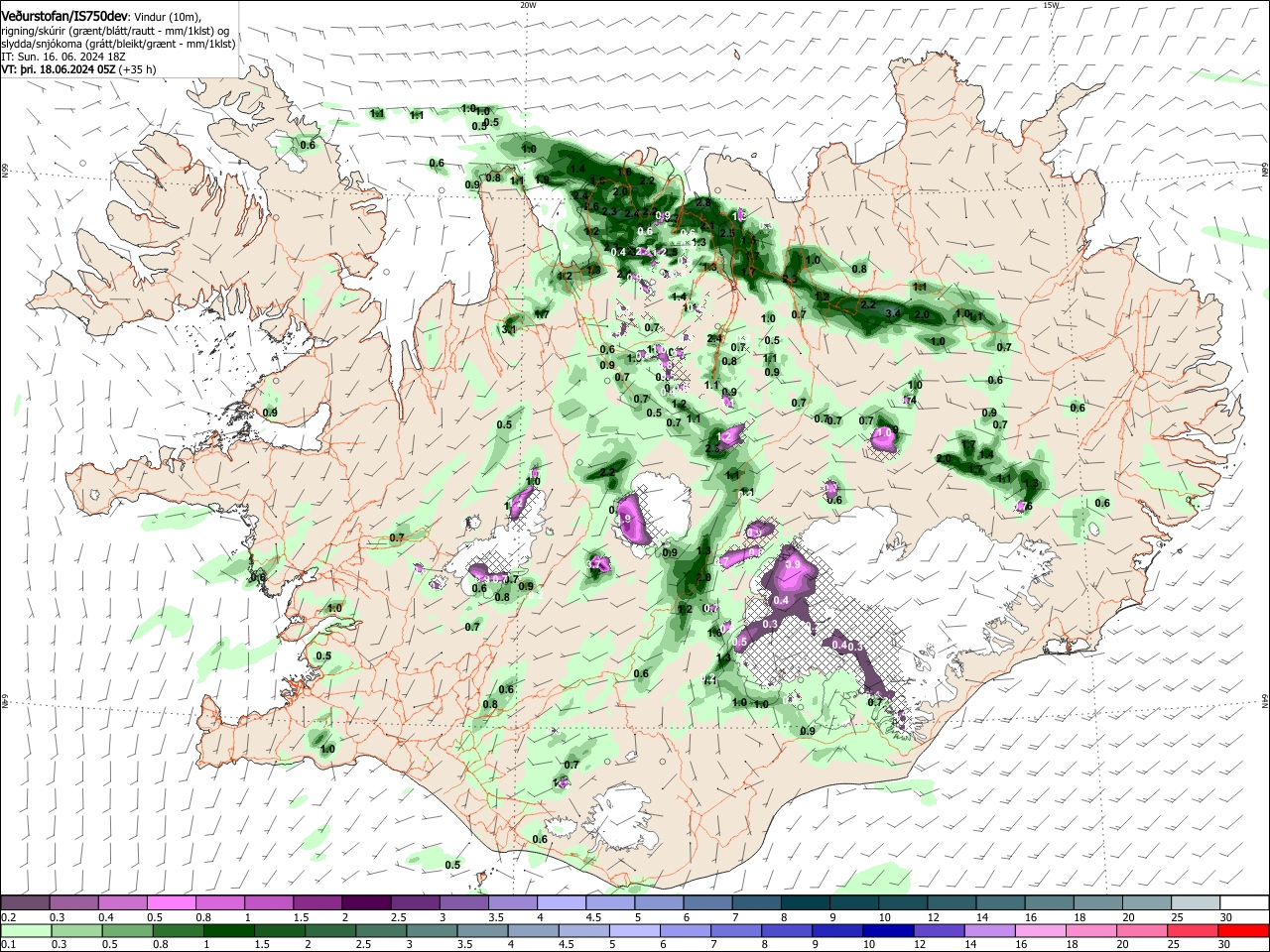Image resolution: width=1270 pixels, height=952 pixels.
Task: Pick lower legend swatch between 0.5 and 0.8
Action: [x=127, y=930]
